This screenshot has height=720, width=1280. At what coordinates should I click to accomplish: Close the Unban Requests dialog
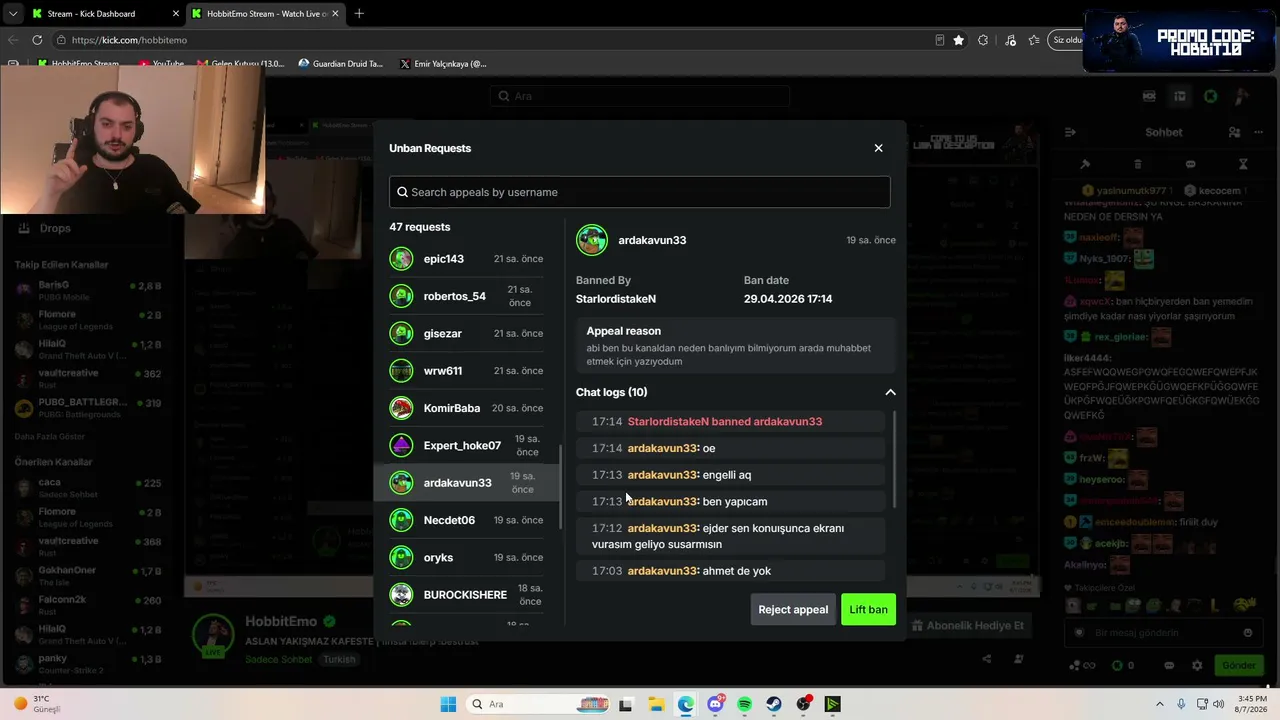(878, 148)
